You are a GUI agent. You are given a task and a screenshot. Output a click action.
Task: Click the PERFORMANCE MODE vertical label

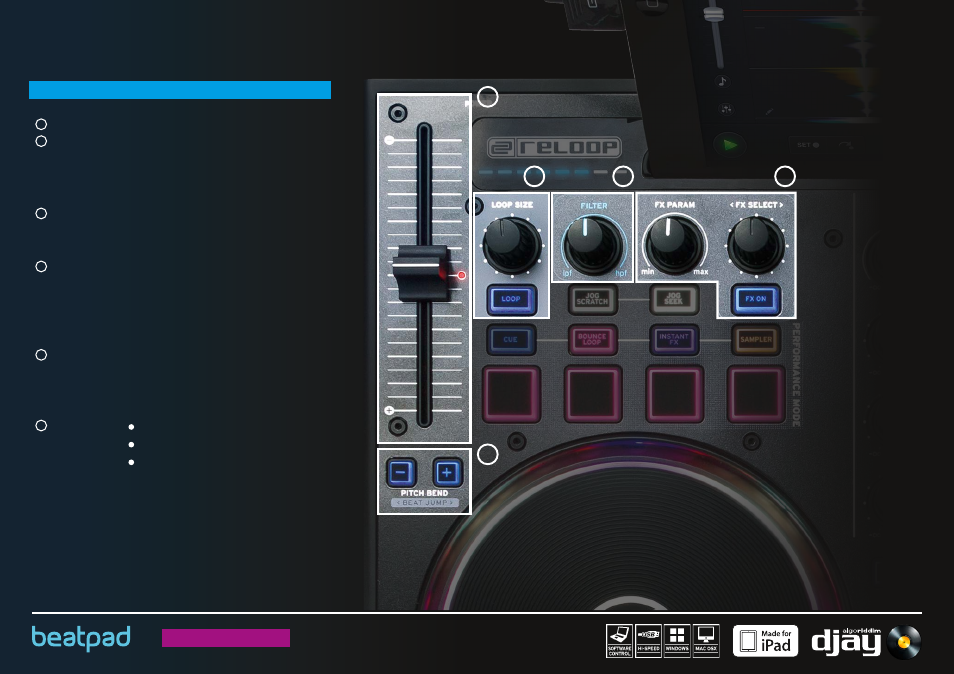pyautogui.click(x=796, y=374)
